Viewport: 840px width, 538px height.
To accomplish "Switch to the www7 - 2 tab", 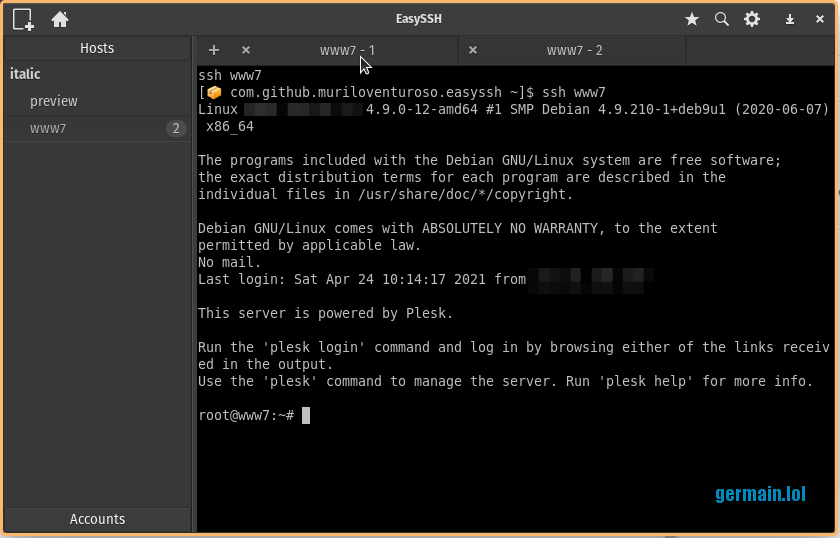I will pos(574,50).
